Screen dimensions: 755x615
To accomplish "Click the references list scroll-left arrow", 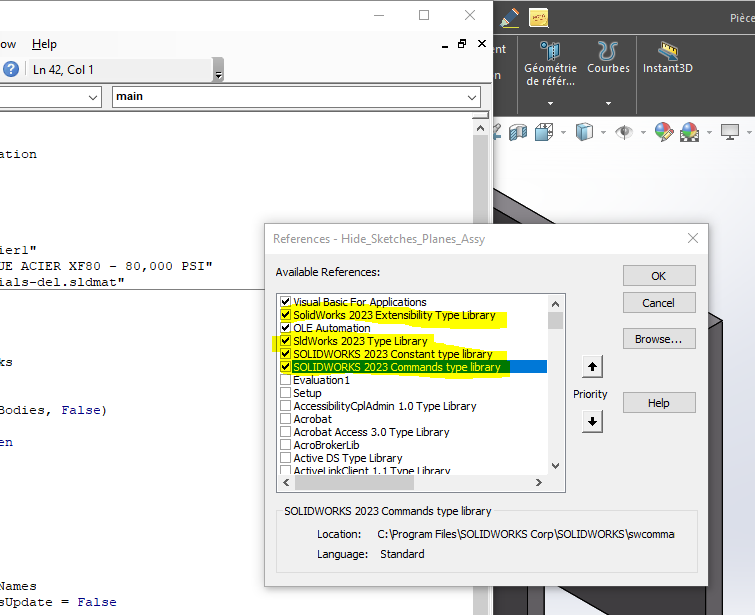I will click(x=286, y=483).
